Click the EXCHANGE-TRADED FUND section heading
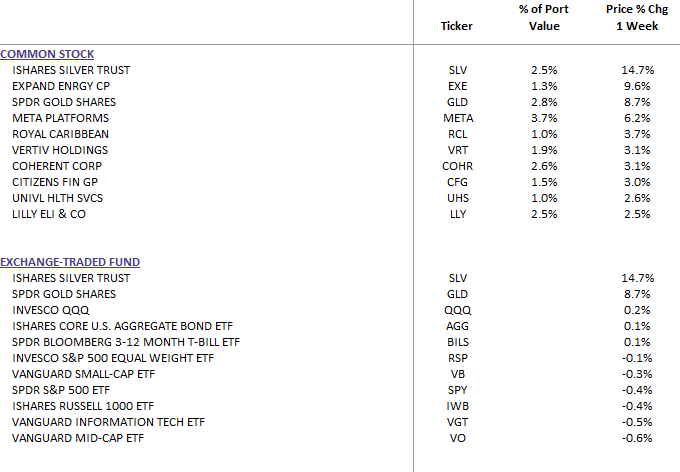Screen dimensions: 680x472 70,262
